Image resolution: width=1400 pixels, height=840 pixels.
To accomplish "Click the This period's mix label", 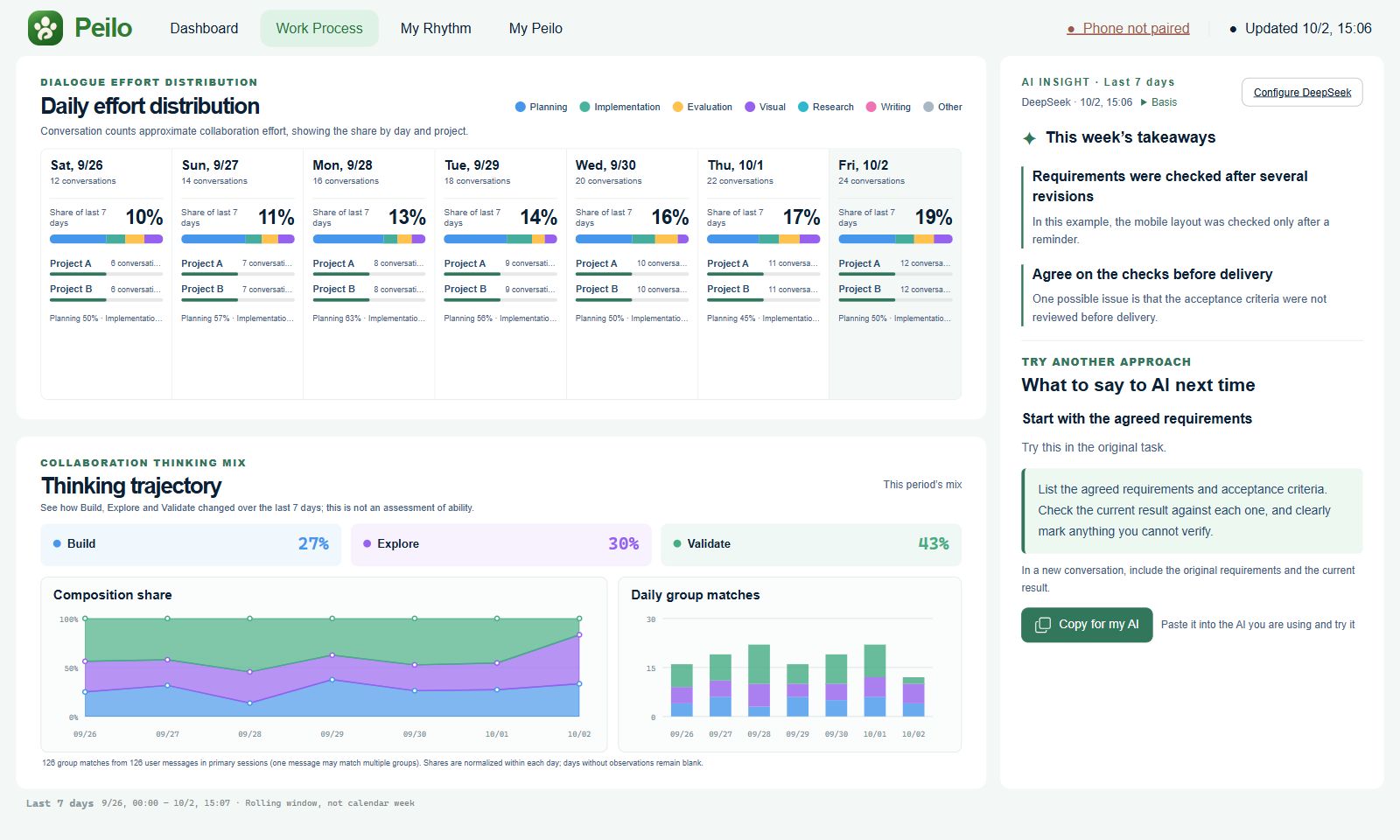I will pyautogui.click(x=922, y=485).
